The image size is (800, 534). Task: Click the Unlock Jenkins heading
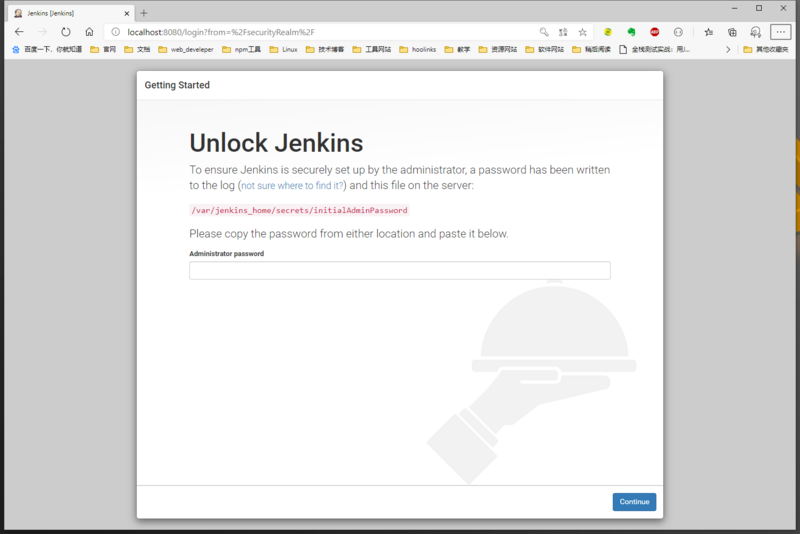pos(276,143)
